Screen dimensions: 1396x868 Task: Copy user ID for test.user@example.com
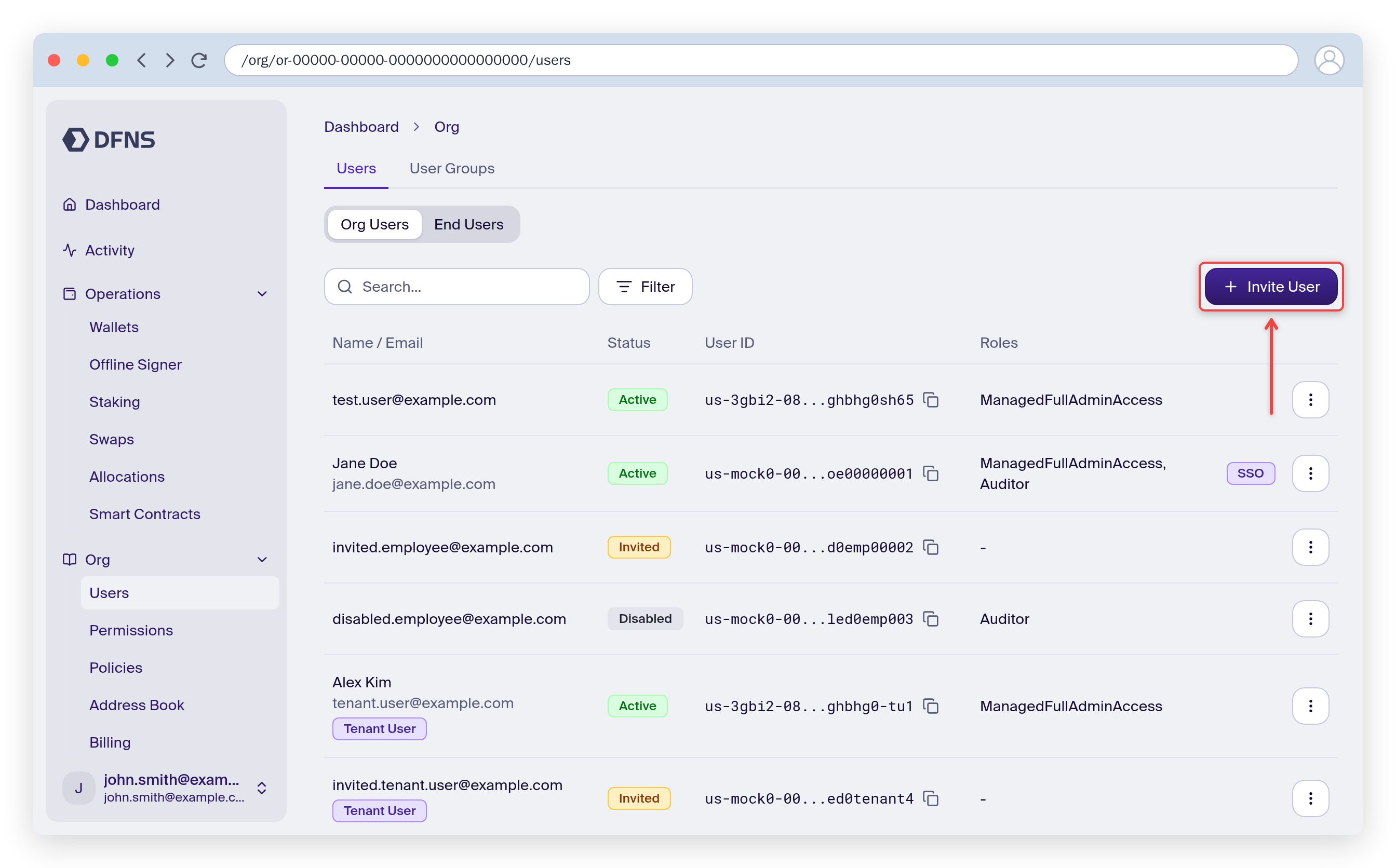(930, 400)
